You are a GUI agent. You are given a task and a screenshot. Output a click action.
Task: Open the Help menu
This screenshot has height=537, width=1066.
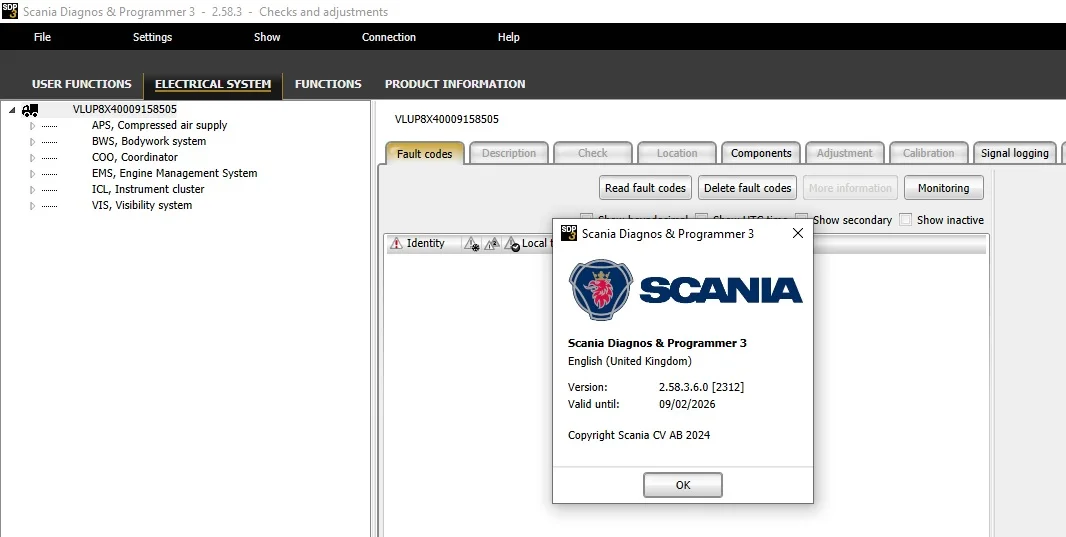click(x=509, y=37)
